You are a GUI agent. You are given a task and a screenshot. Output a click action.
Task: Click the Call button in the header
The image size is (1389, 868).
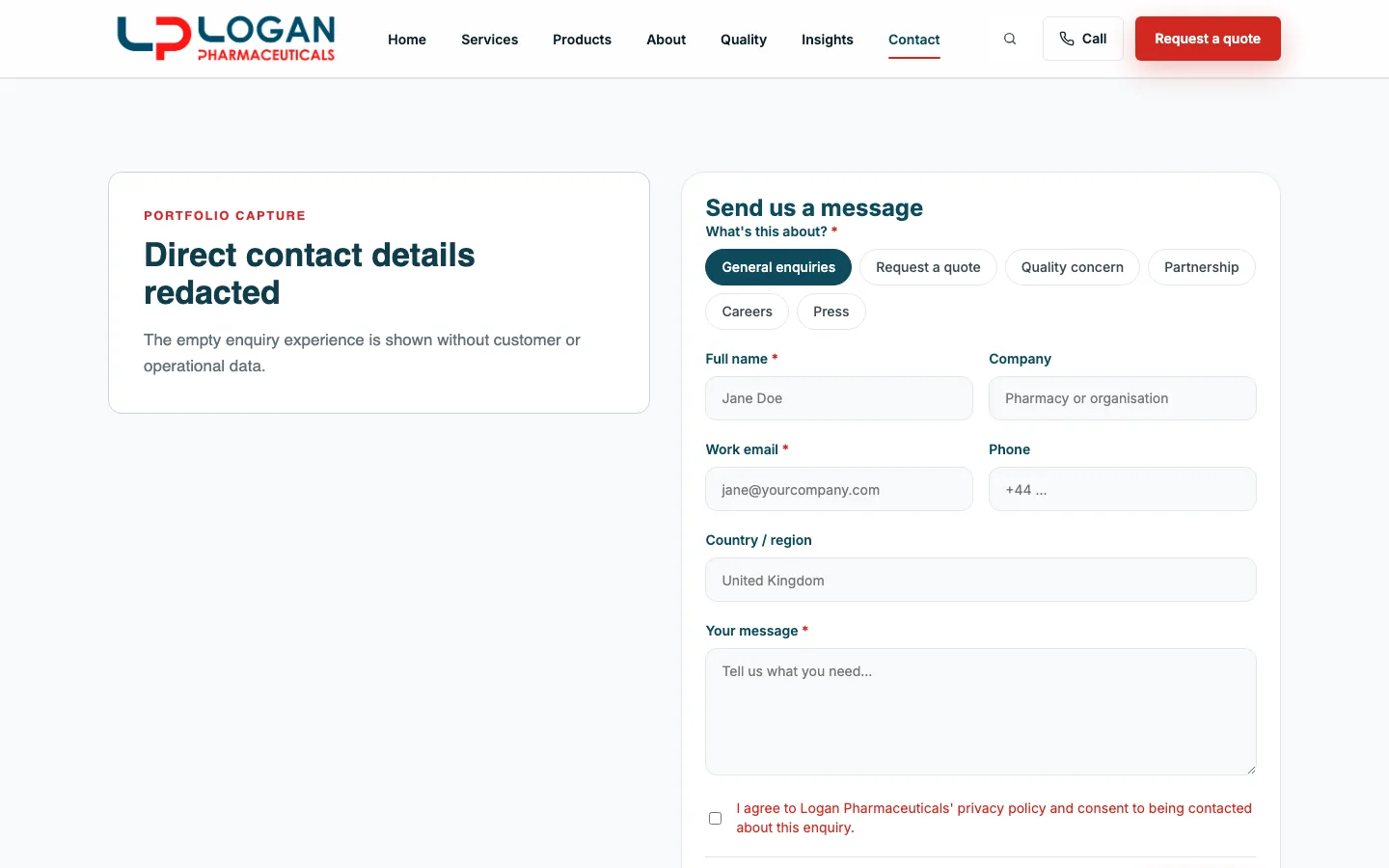1082,39
